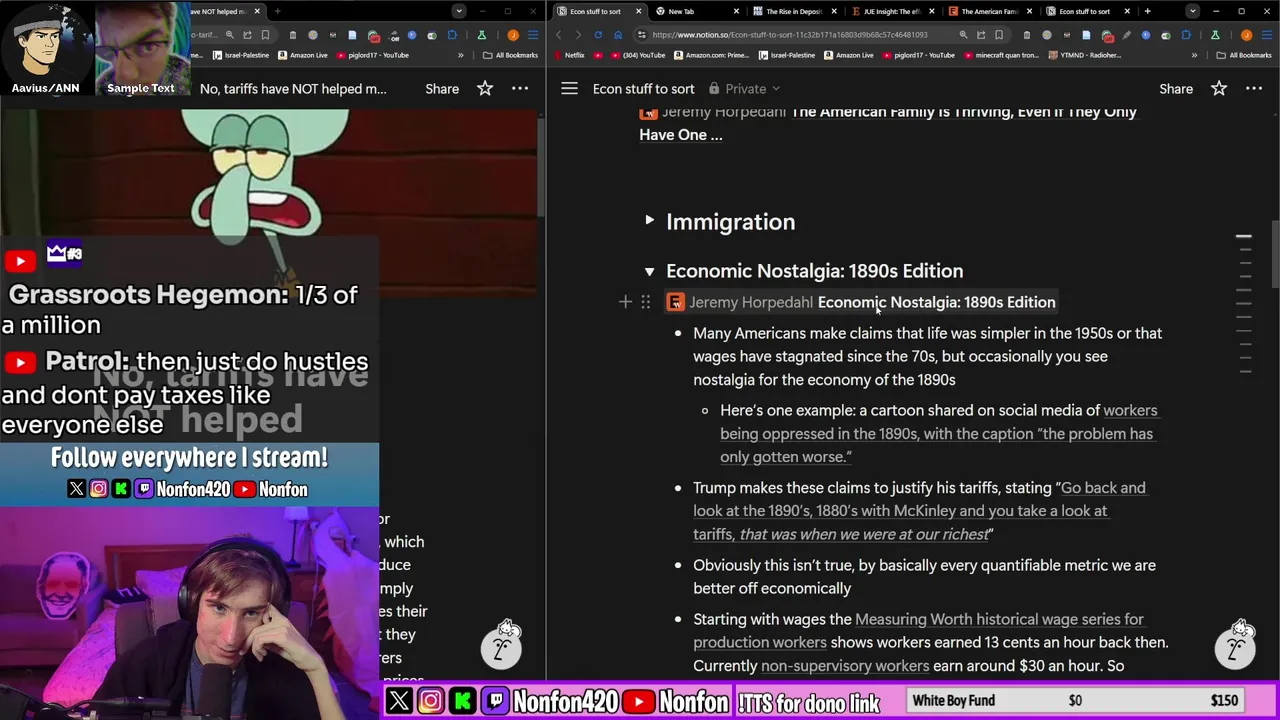1280x720 pixels.
Task: Click the notion.so URL address field
Action: click(790, 35)
